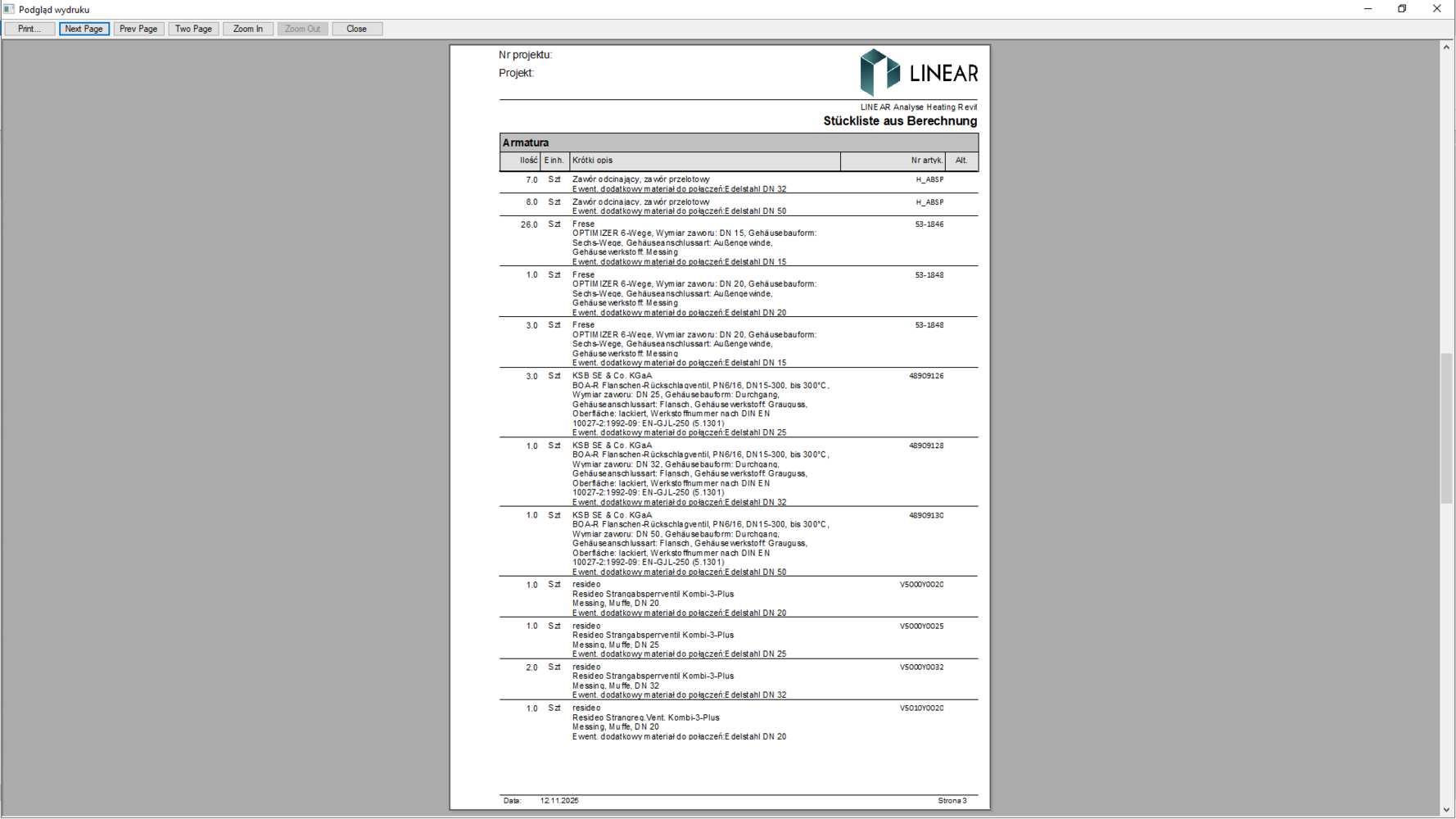Click the Strona 3 page footer
Screen dimensions: 1456x819
pos(952,800)
